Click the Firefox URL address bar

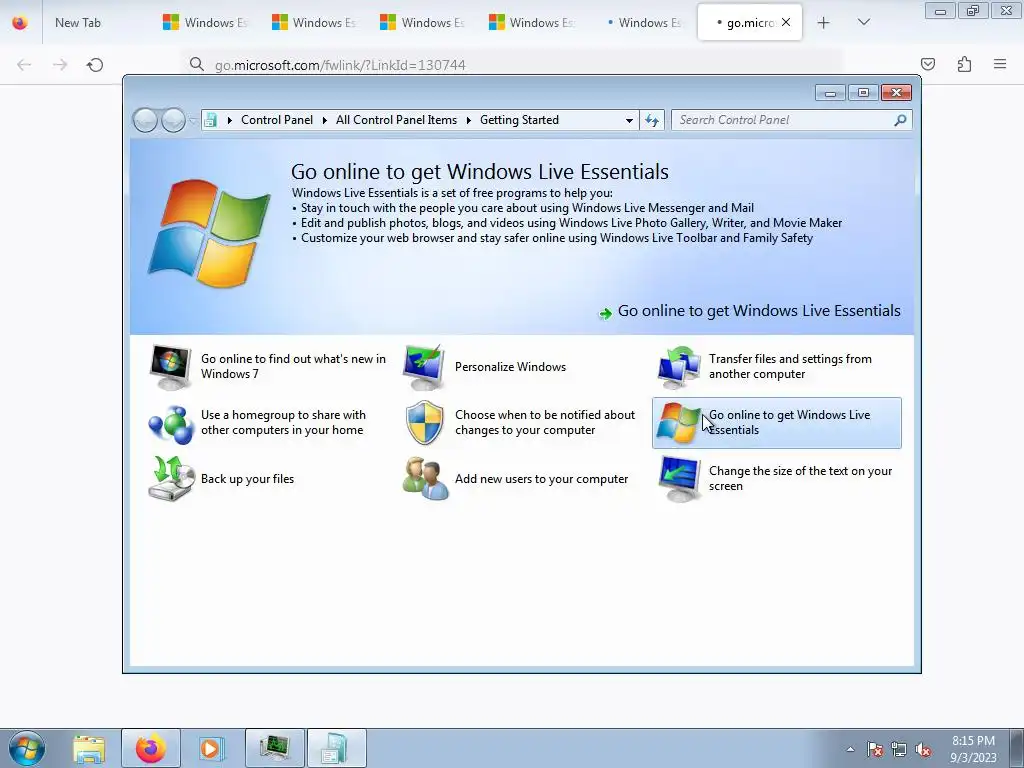pos(511,65)
